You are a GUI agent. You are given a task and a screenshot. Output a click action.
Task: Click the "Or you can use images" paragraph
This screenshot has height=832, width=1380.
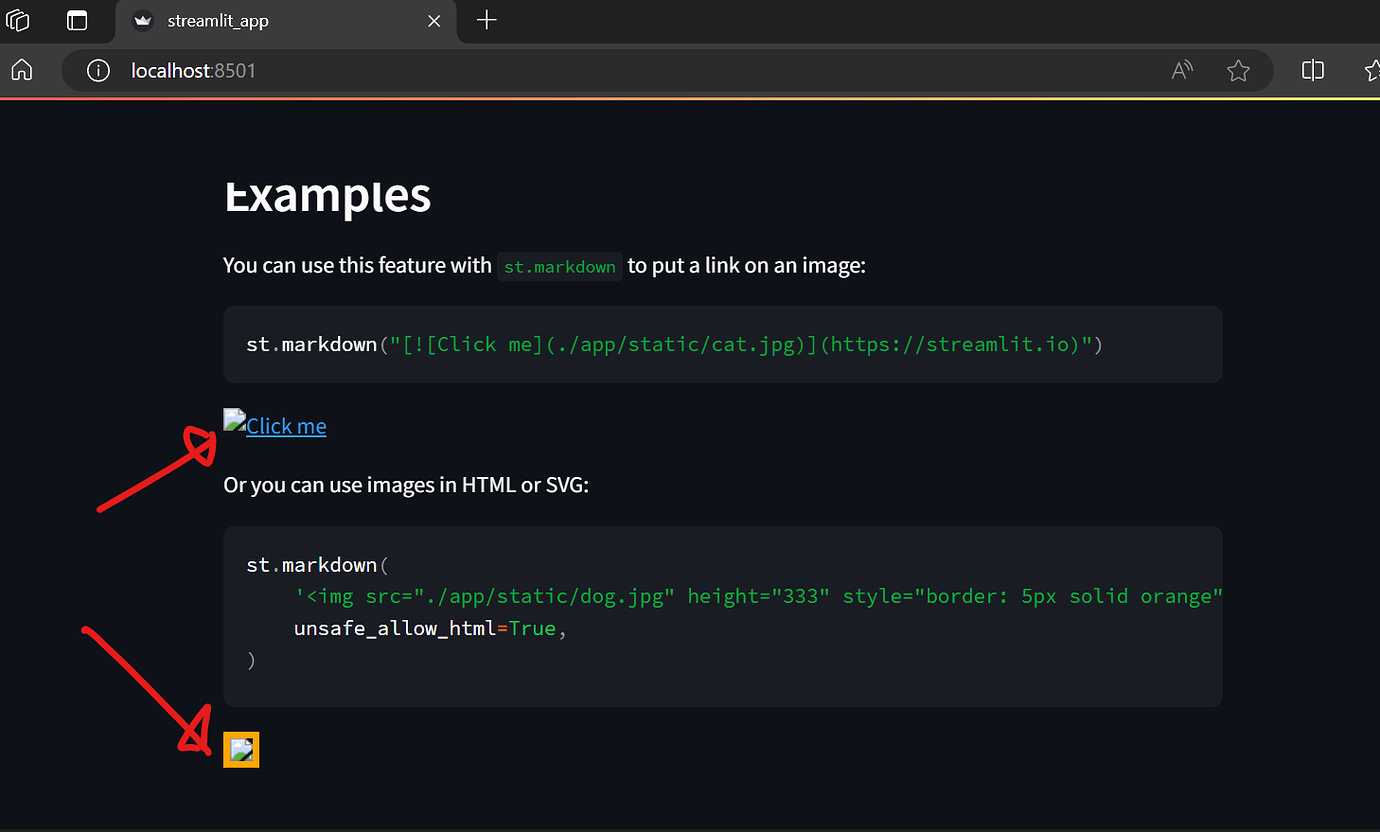coord(406,485)
